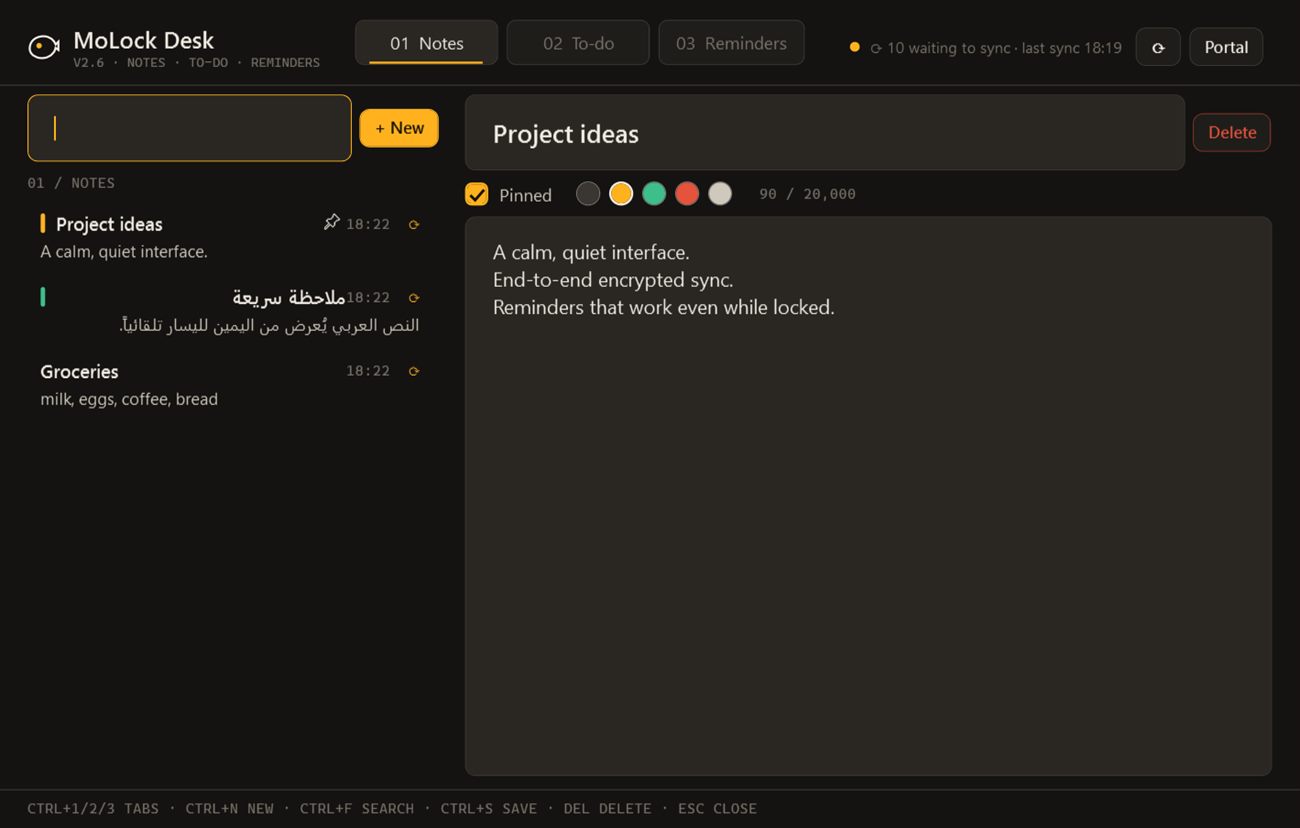Screen dimensions: 1300x828
Task: Click the preview text "milk, eggs, coffee, bread"
Action: [x=129, y=399]
